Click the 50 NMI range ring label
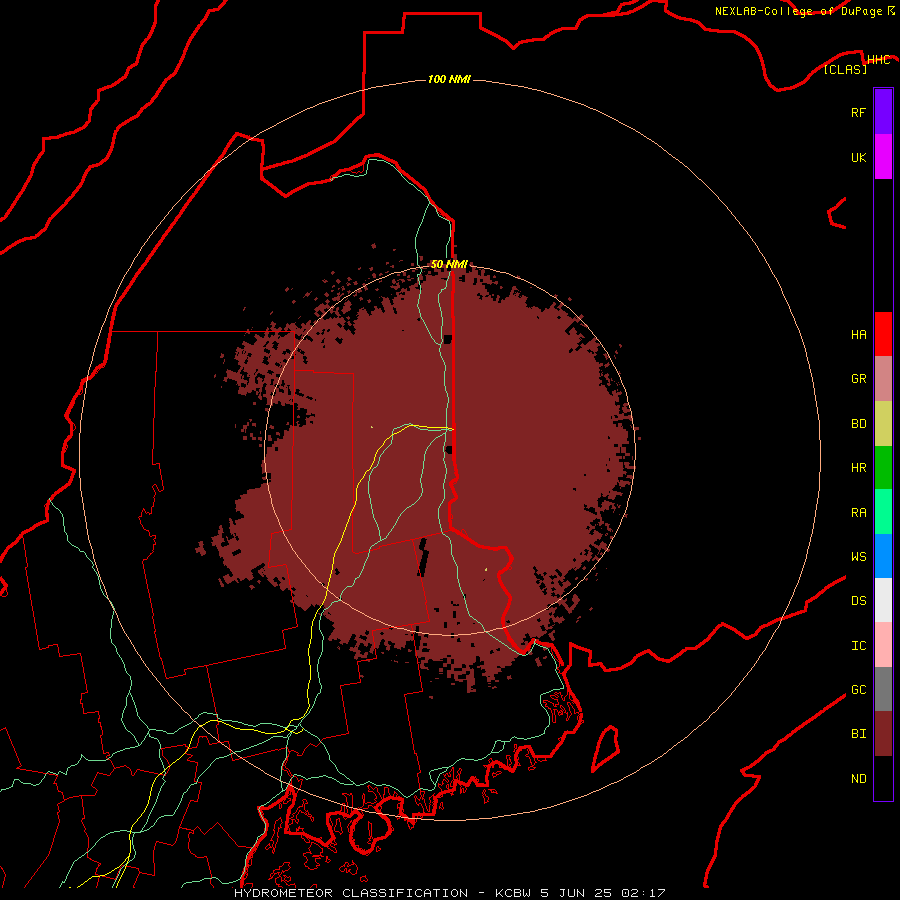The width and height of the screenshot is (900, 900). [x=449, y=264]
